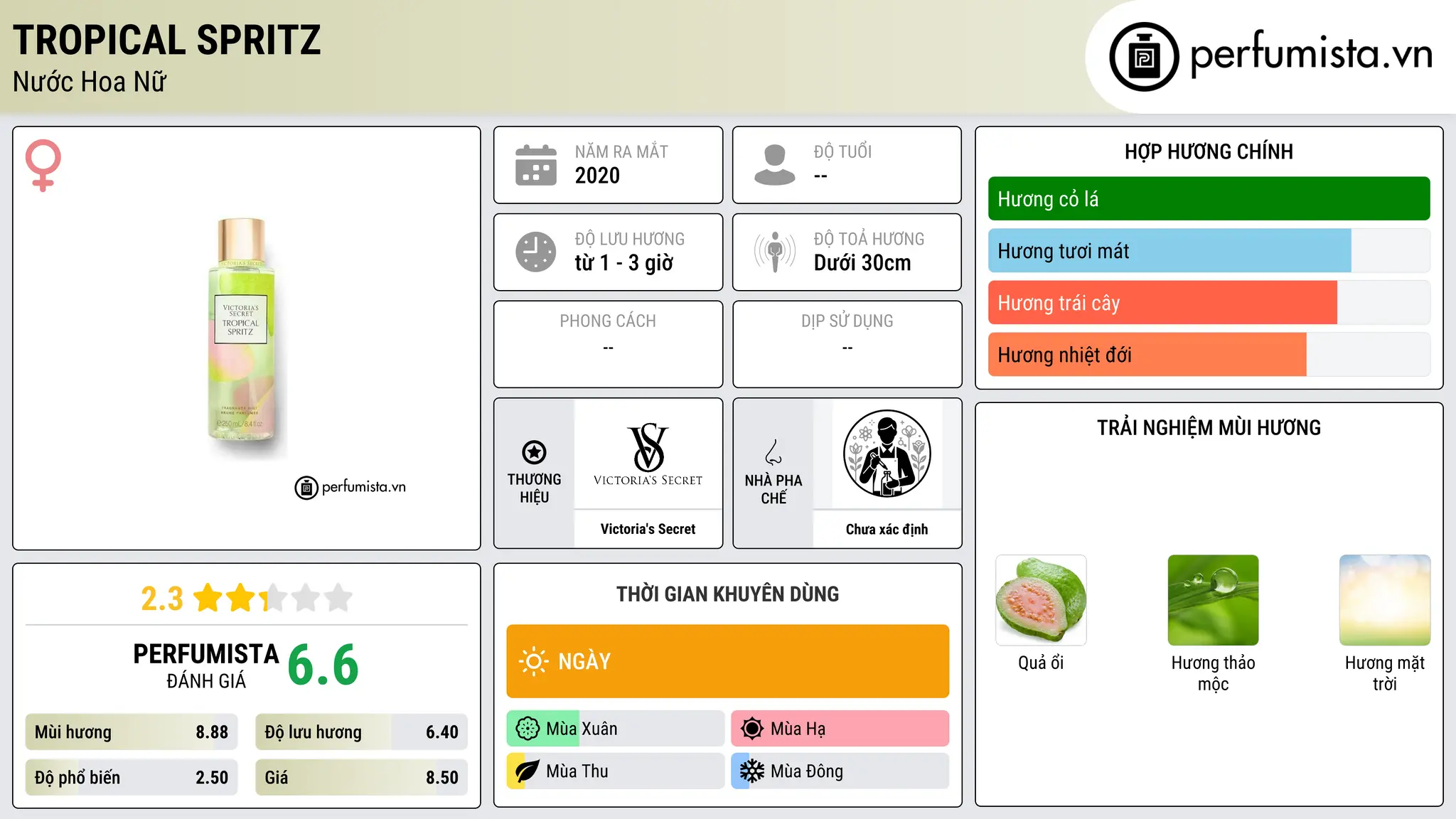Click the HỢP HƯƠNG CHÍNH heading
The height and width of the screenshot is (819, 1456).
click(x=1209, y=151)
